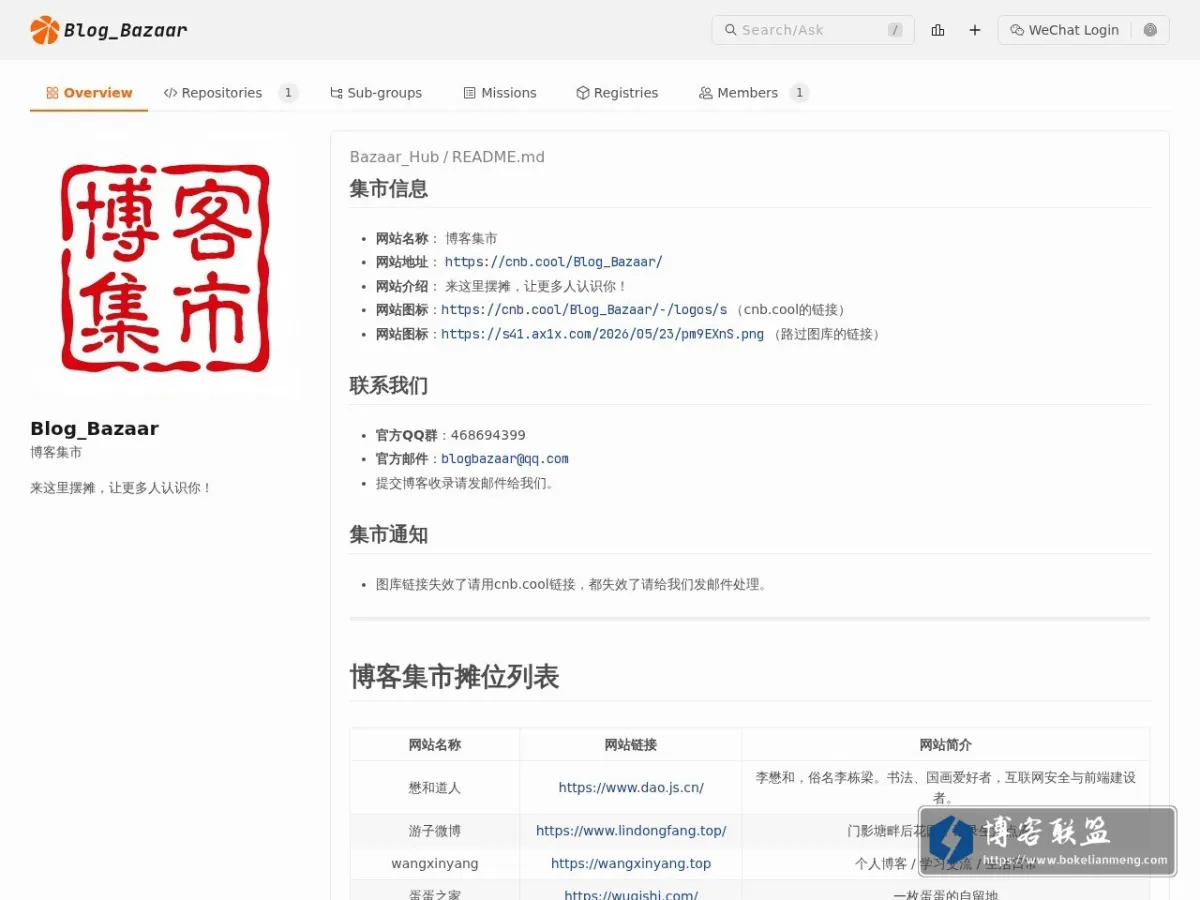1200x900 pixels.
Task: Switch to the Overview tab
Action: tap(89, 93)
